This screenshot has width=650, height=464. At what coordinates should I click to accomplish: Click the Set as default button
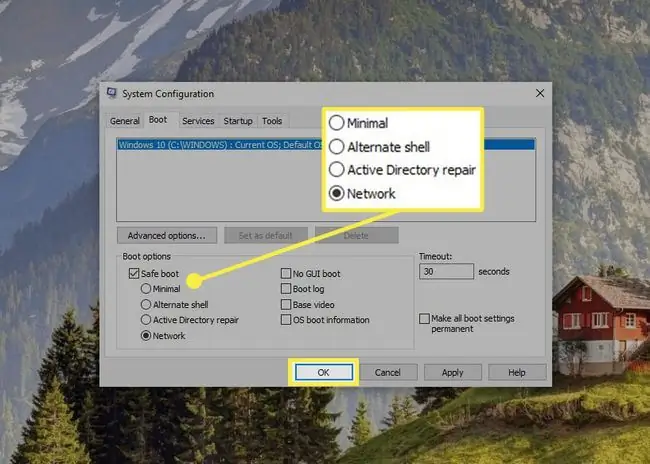point(266,236)
